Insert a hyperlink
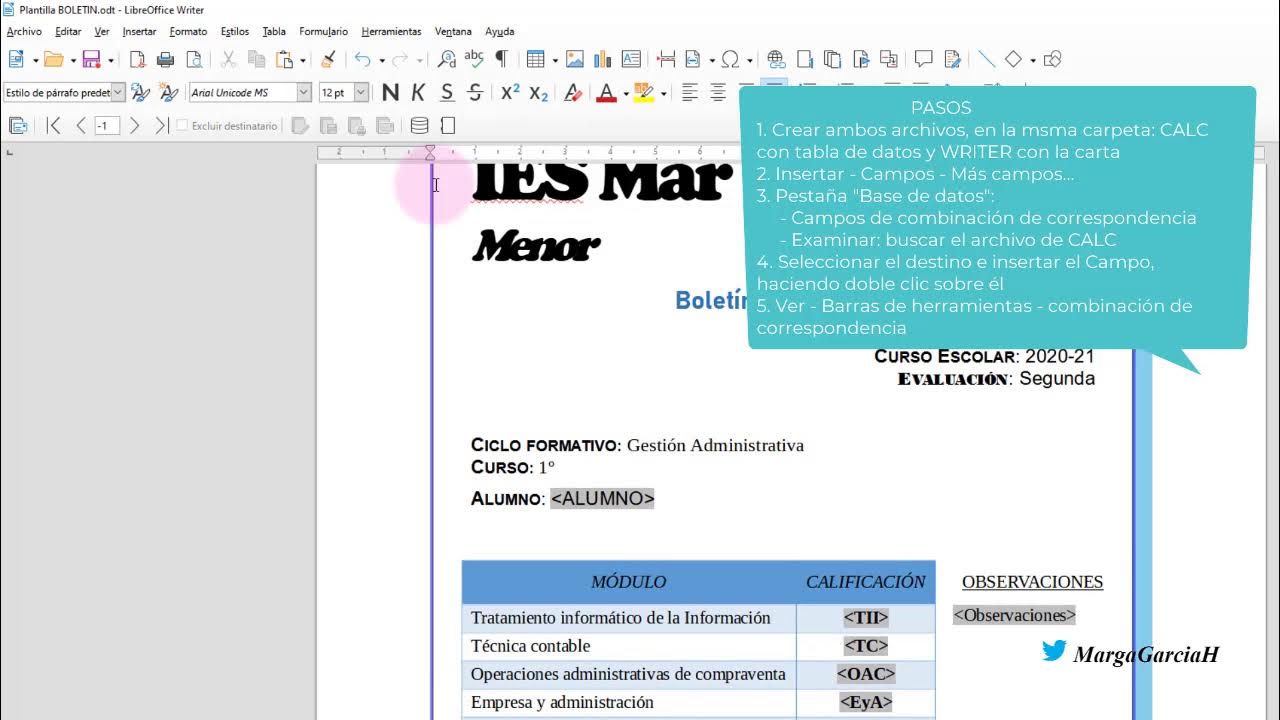Screen dimensions: 1280x720 (776, 60)
